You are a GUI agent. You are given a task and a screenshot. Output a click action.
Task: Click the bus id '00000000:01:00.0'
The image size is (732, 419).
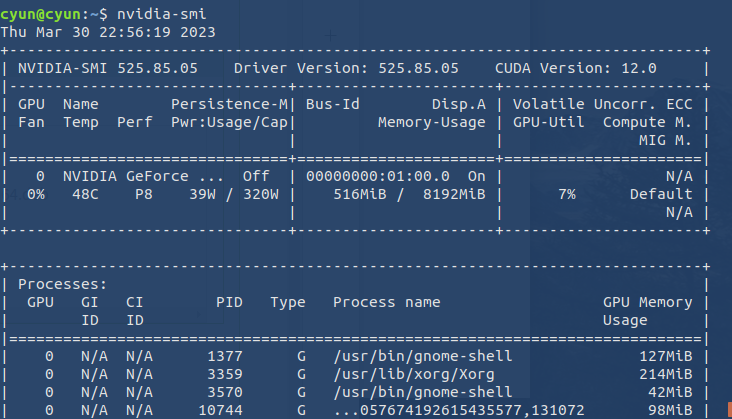378,176
